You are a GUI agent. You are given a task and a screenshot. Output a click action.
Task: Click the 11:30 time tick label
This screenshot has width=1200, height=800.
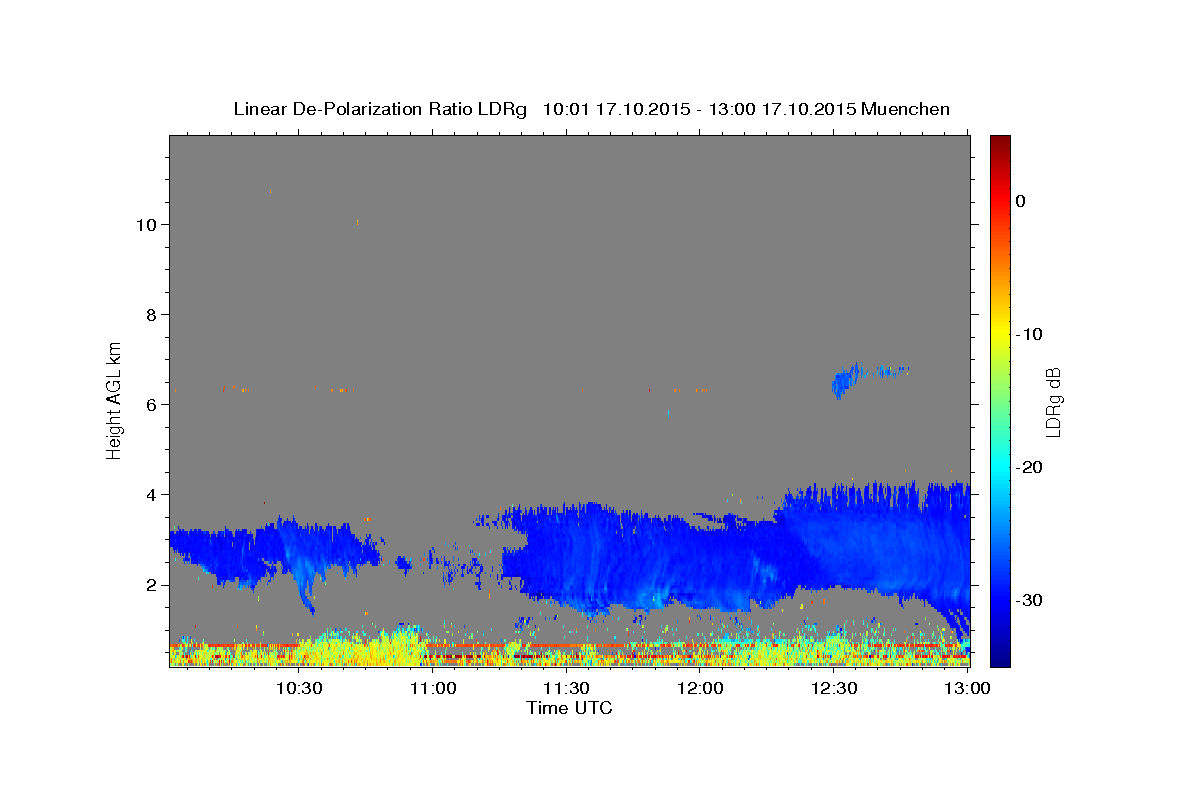566,688
